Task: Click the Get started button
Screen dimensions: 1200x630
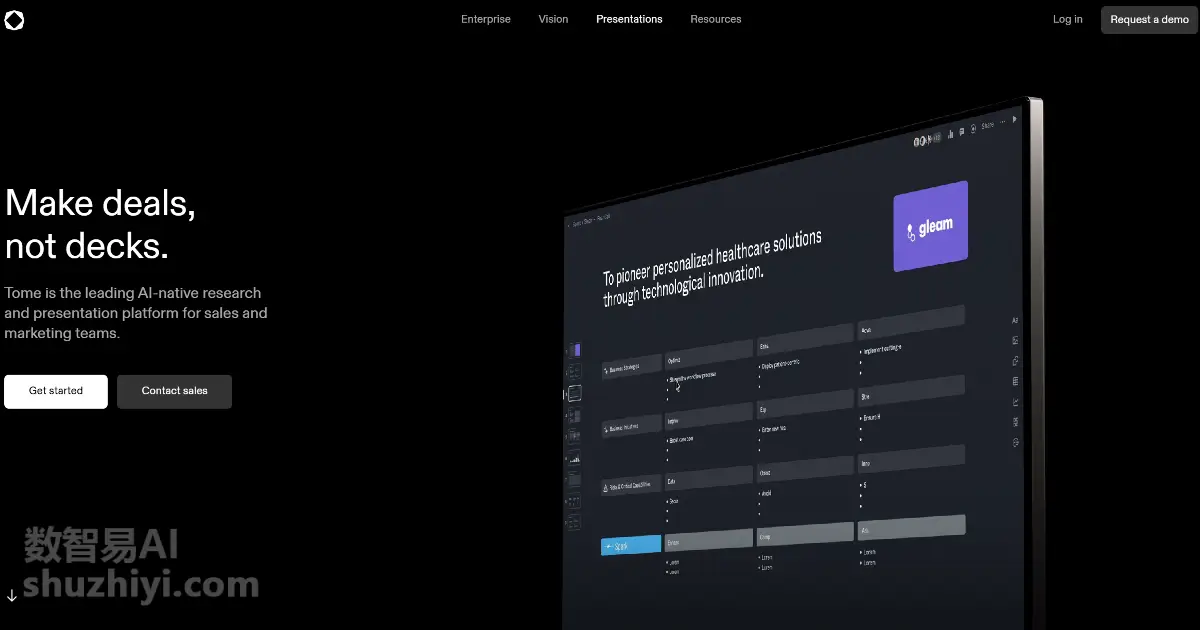Action: 56,391
